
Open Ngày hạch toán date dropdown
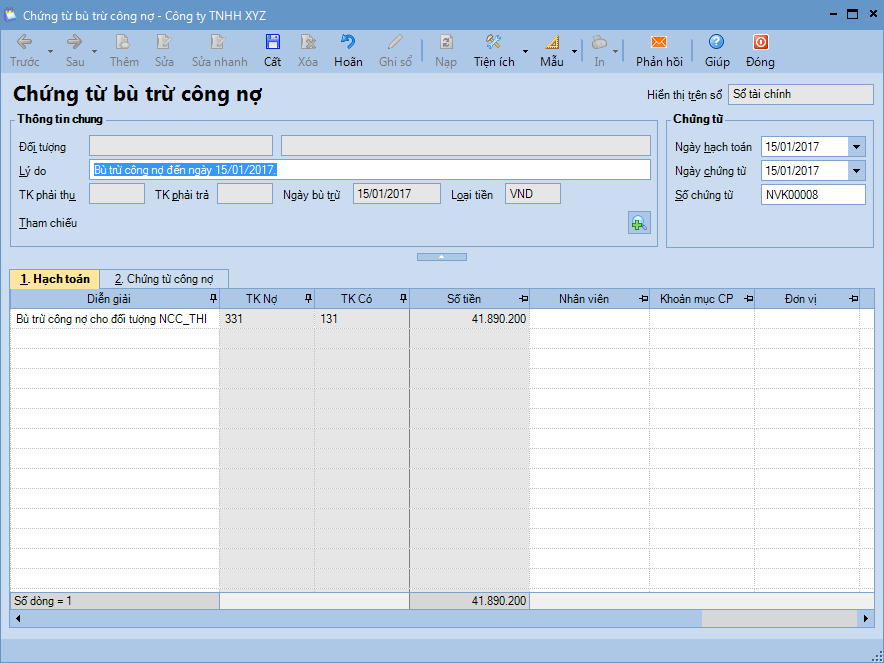[856, 147]
